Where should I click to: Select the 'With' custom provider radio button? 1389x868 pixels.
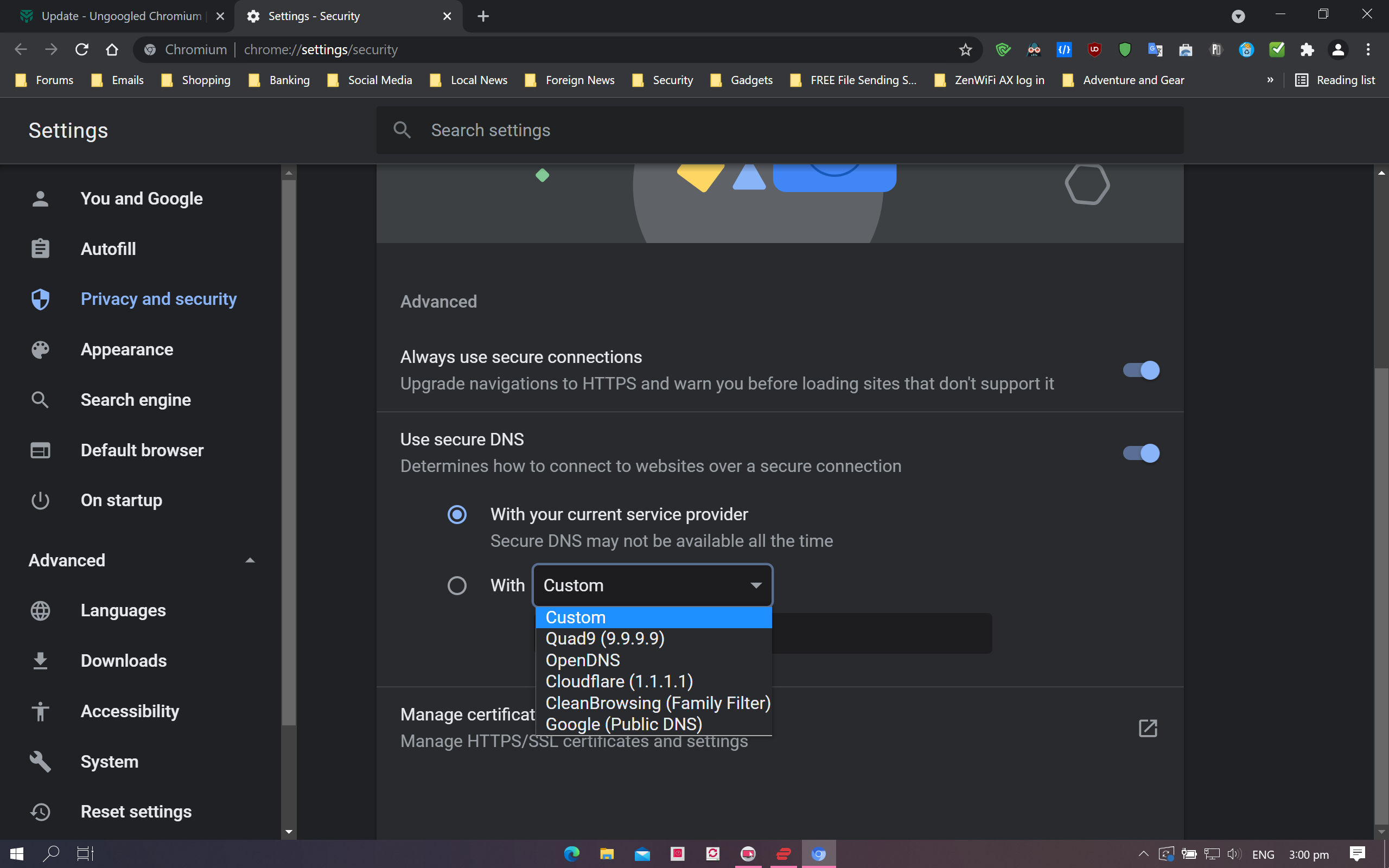(457, 585)
